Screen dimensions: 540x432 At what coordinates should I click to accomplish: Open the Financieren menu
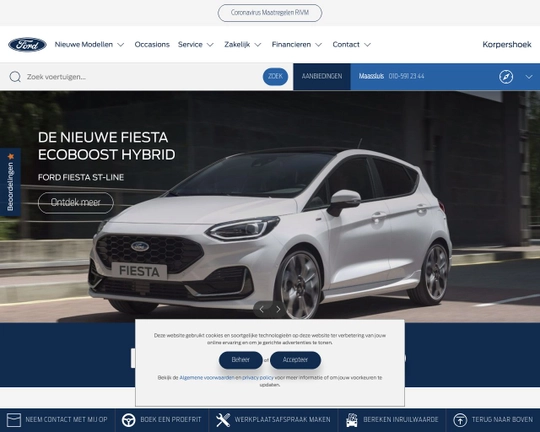(291, 44)
